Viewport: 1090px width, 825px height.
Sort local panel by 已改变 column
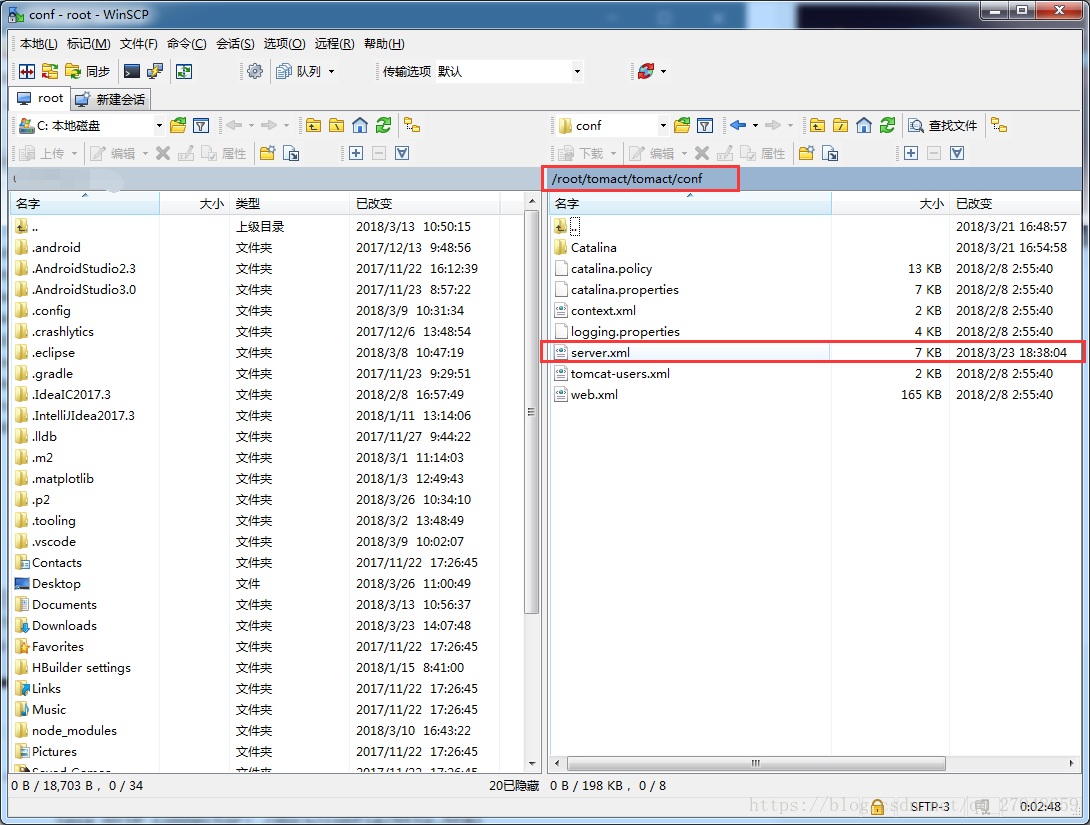[424, 204]
